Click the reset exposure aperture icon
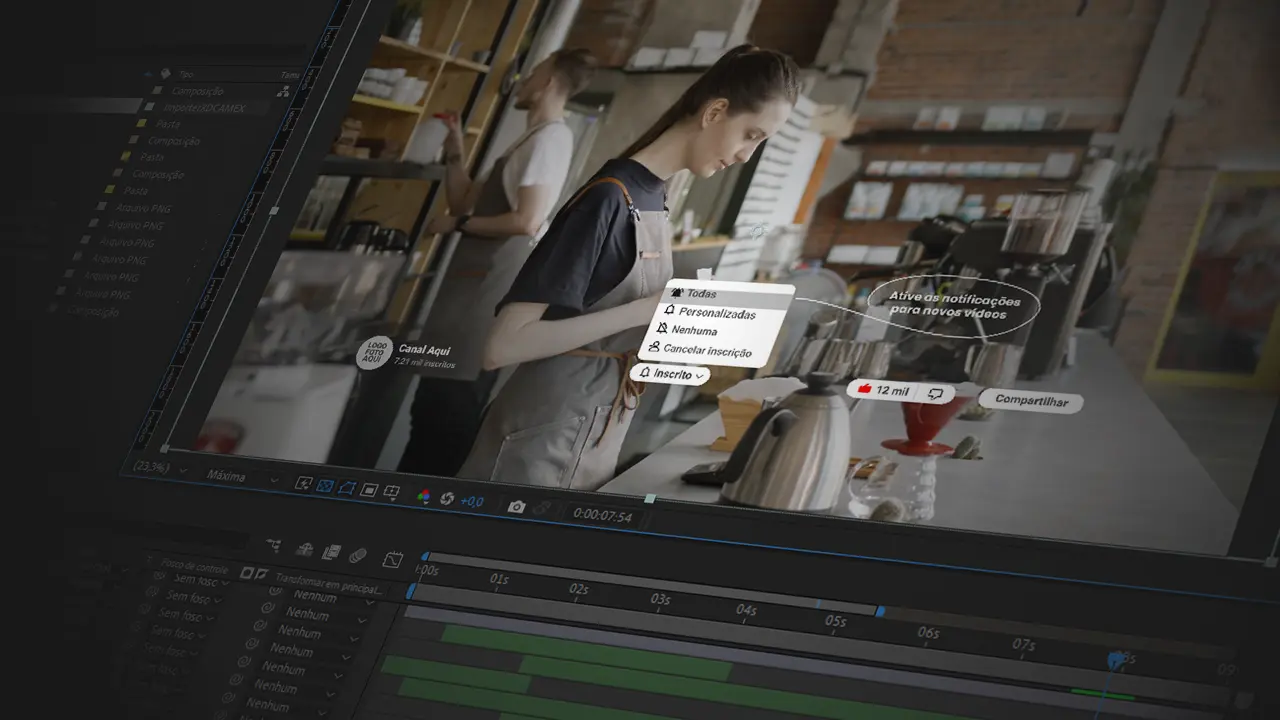1280x720 pixels. coord(447,499)
